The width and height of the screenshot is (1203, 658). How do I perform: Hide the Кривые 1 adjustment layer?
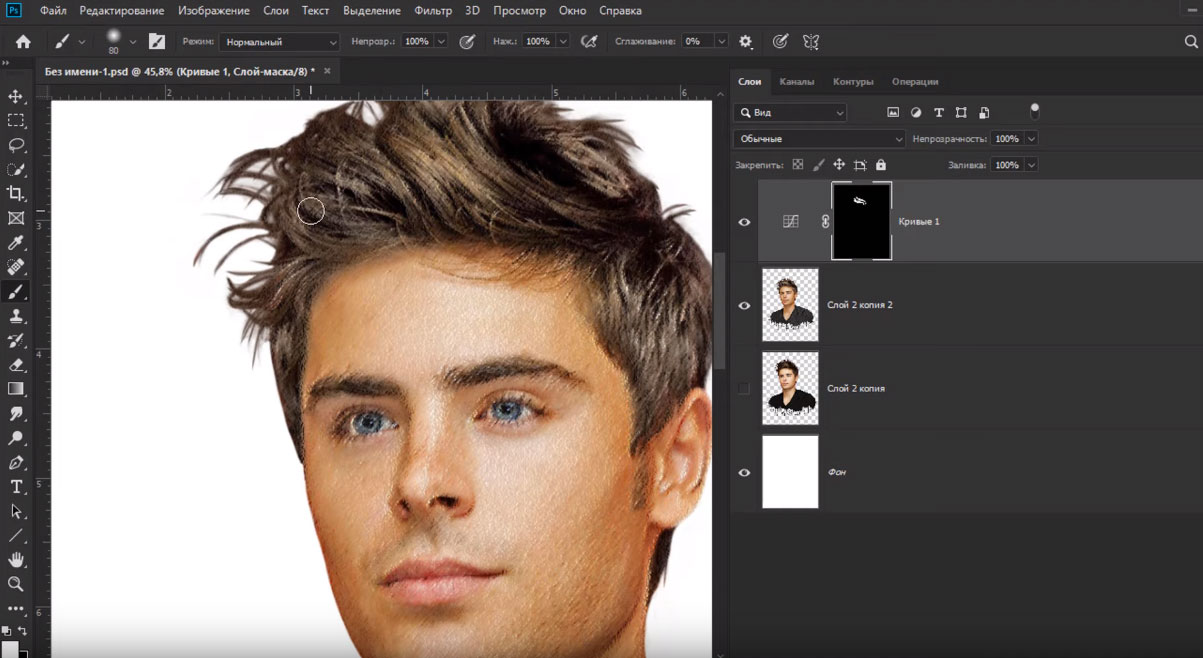click(744, 222)
